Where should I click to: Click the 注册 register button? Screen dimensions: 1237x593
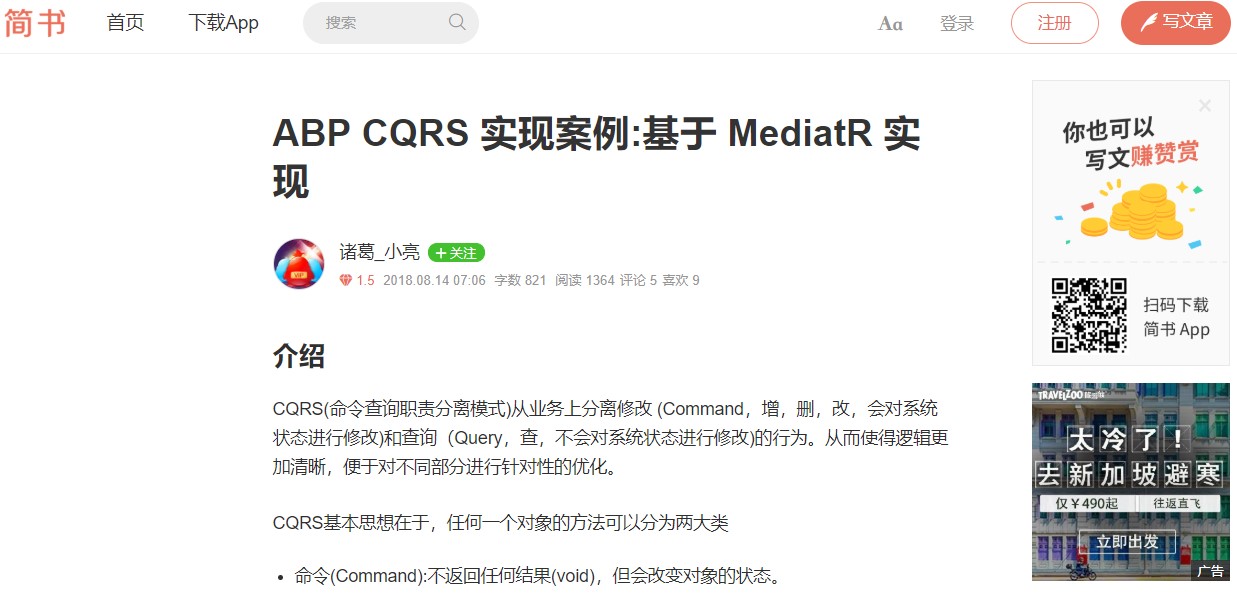click(x=1055, y=23)
